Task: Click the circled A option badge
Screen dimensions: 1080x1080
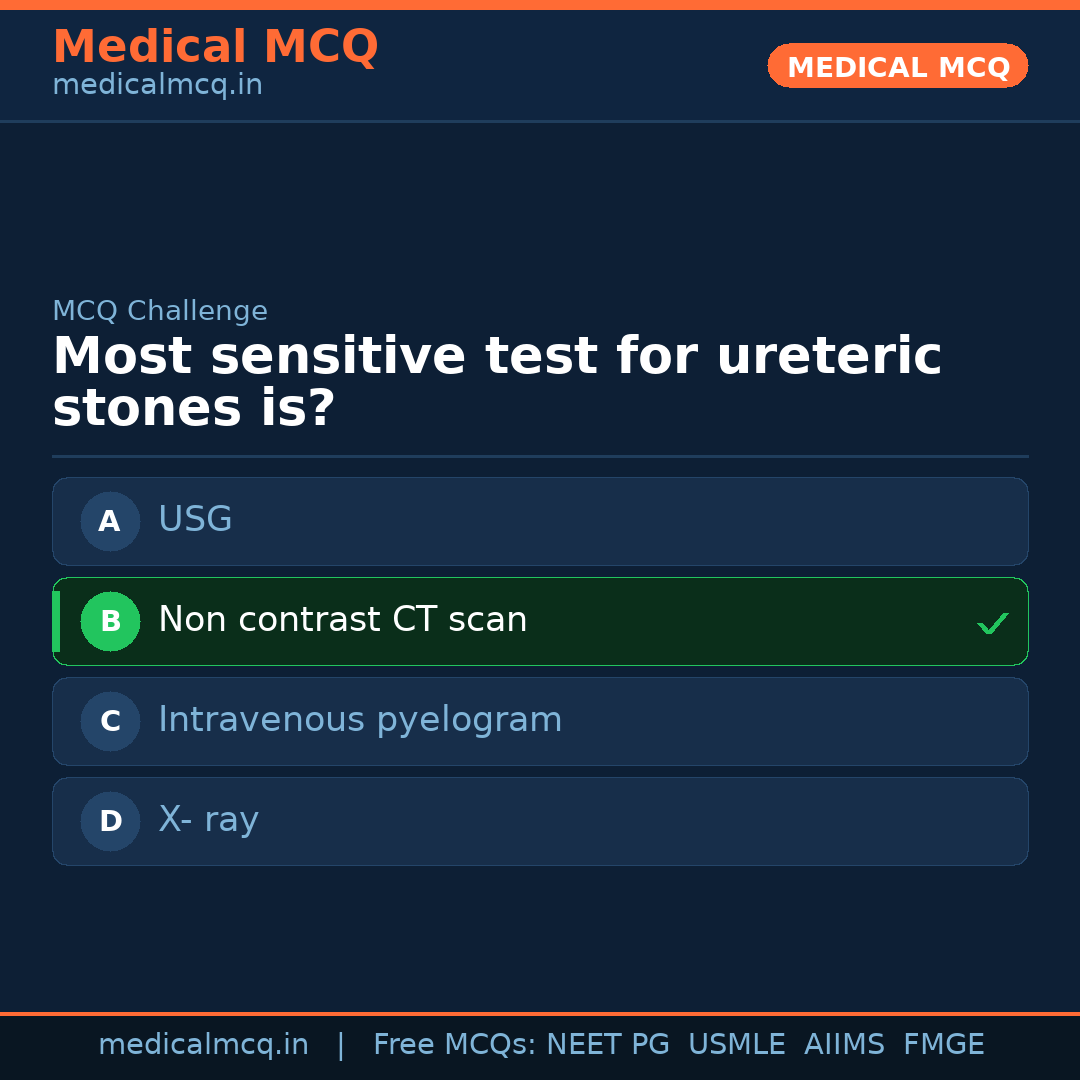Action: point(110,521)
